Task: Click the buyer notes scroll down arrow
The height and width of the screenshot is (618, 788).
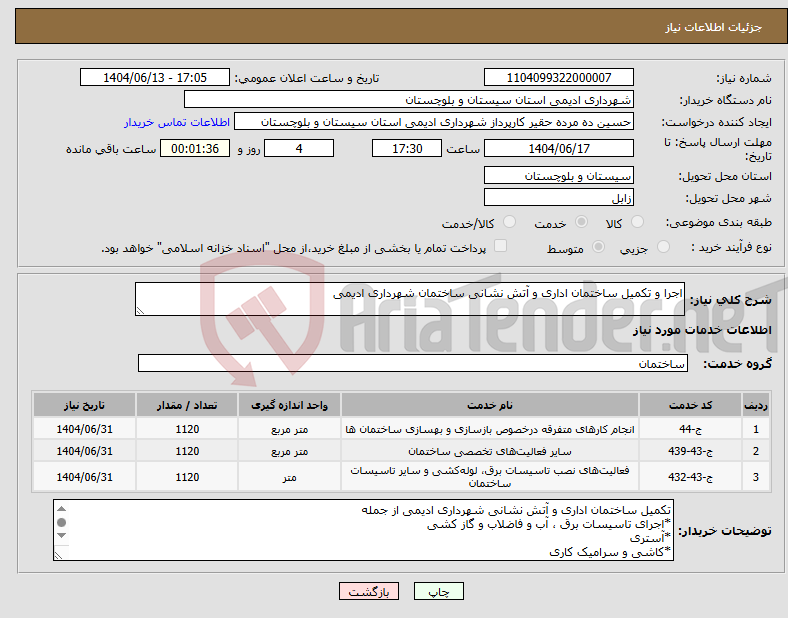Action: (61, 536)
